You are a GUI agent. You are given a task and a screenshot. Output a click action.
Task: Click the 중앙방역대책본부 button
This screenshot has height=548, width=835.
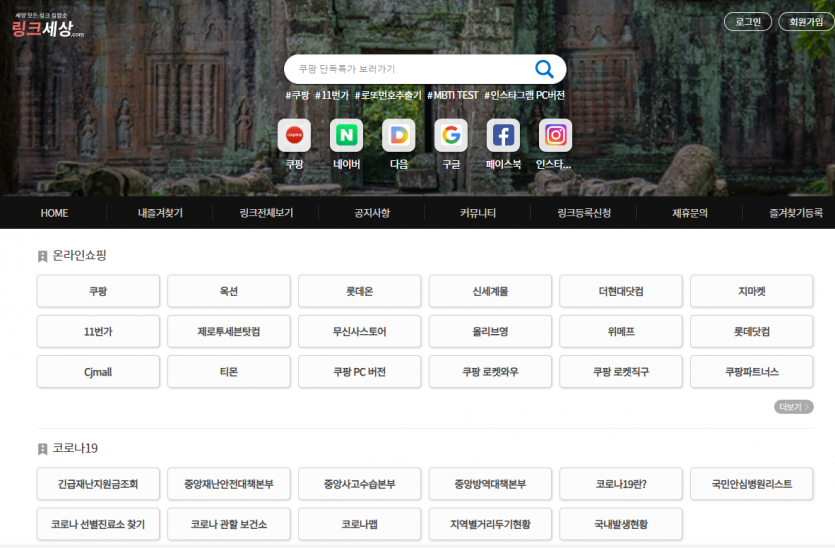pos(490,484)
